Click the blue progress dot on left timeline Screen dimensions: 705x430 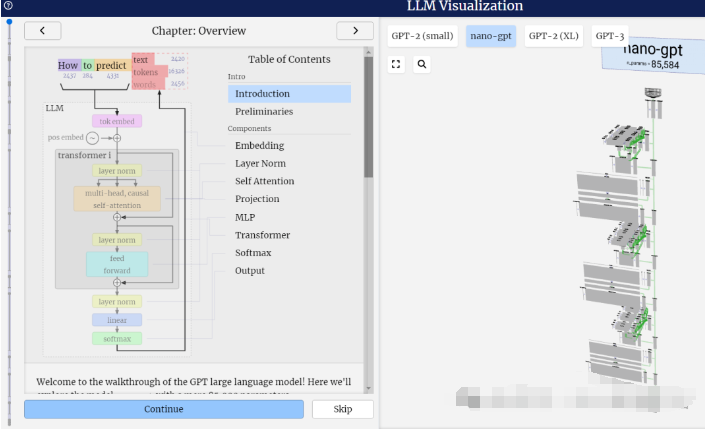[x=9, y=22]
